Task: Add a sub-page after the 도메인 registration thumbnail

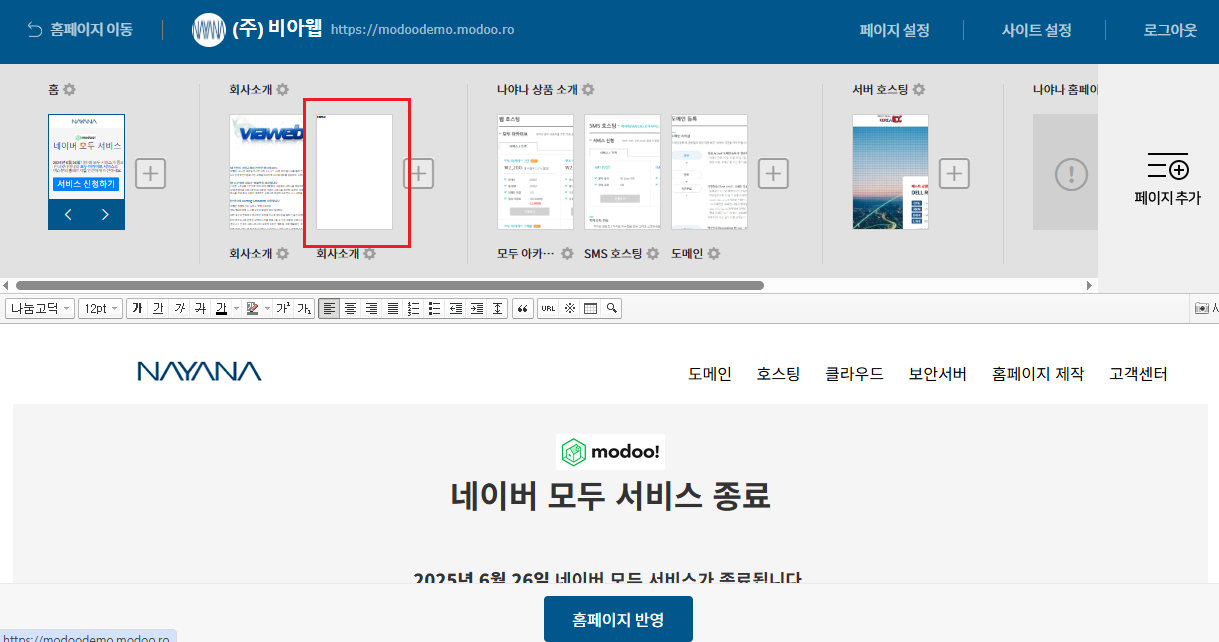Action: (x=773, y=173)
